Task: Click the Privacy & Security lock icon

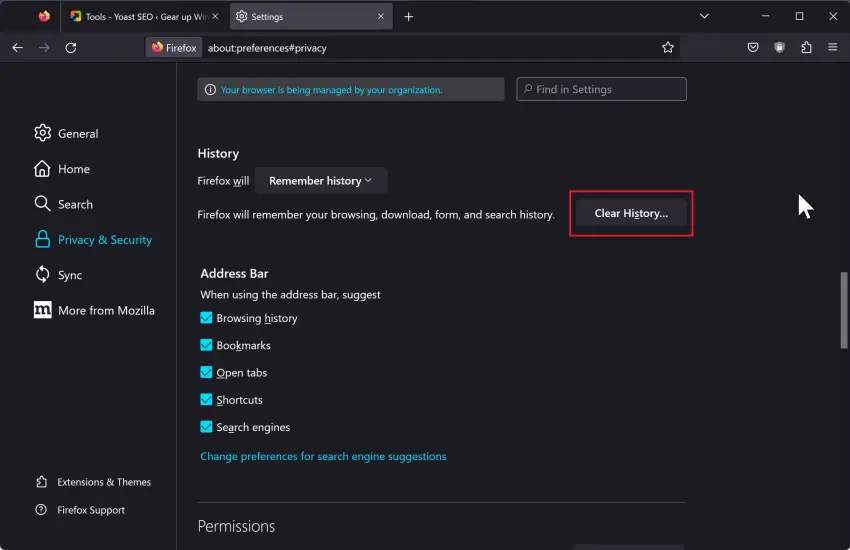Action: (42, 240)
